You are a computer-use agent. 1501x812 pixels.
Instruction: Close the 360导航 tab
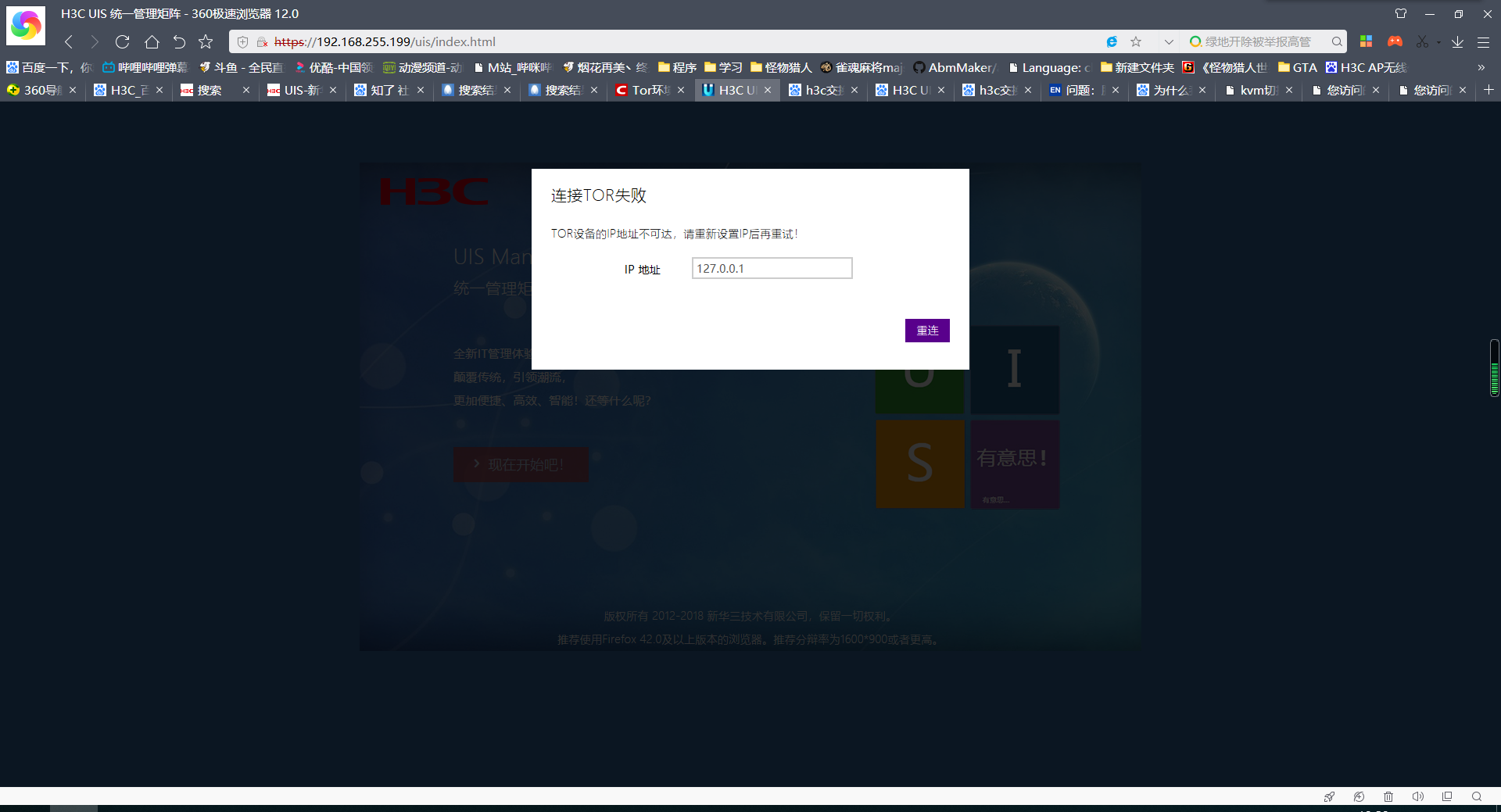click(x=73, y=90)
